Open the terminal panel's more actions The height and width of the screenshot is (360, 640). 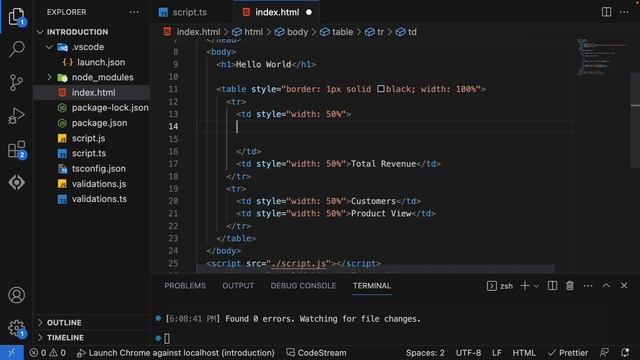click(588, 286)
